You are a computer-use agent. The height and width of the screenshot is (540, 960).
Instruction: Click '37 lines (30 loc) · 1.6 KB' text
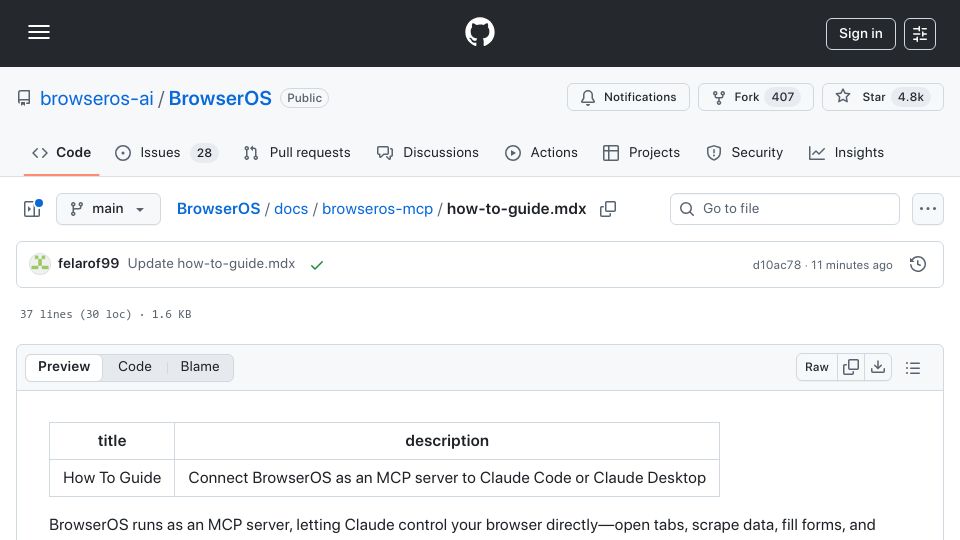(105, 314)
